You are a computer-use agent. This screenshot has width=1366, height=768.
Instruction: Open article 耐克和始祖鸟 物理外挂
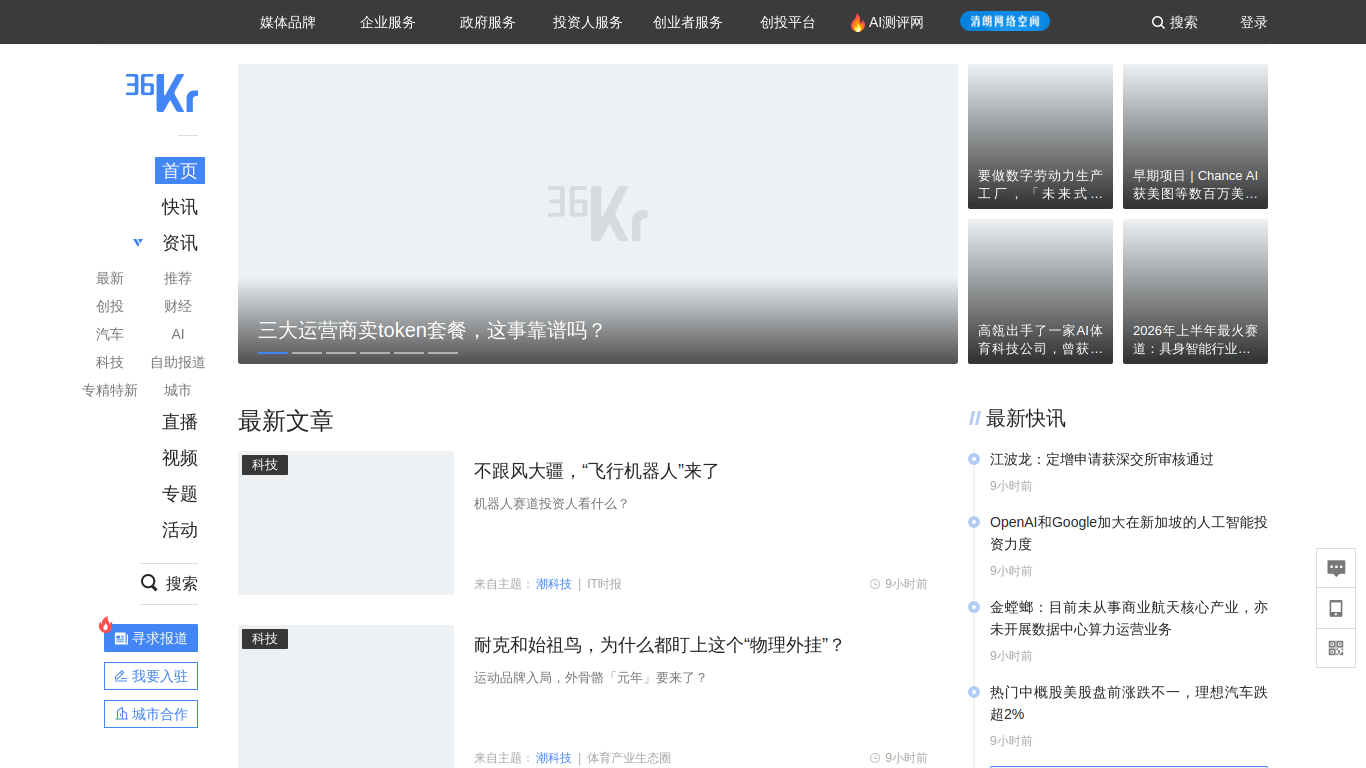pyautogui.click(x=660, y=645)
